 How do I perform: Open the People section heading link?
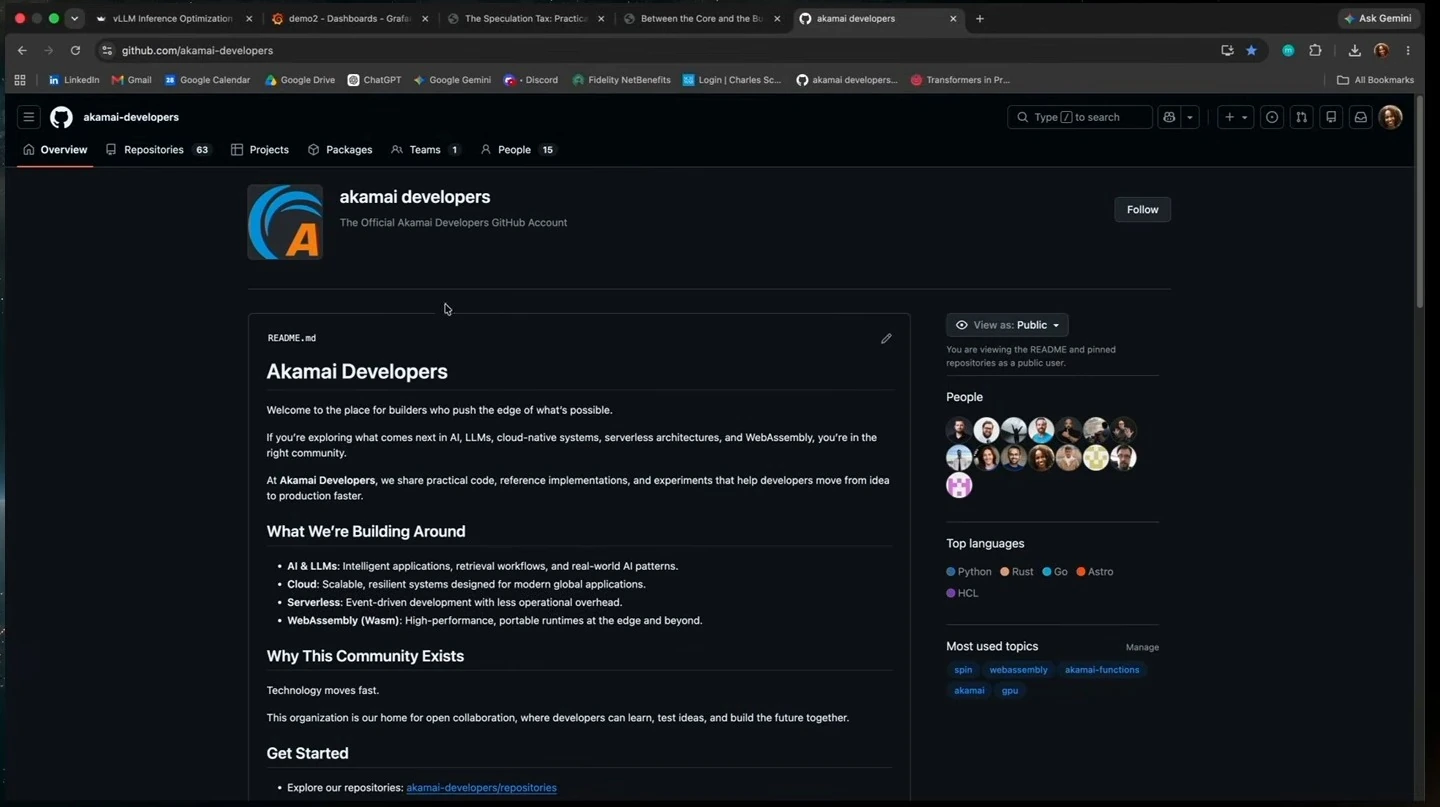[x=964, y=397]
